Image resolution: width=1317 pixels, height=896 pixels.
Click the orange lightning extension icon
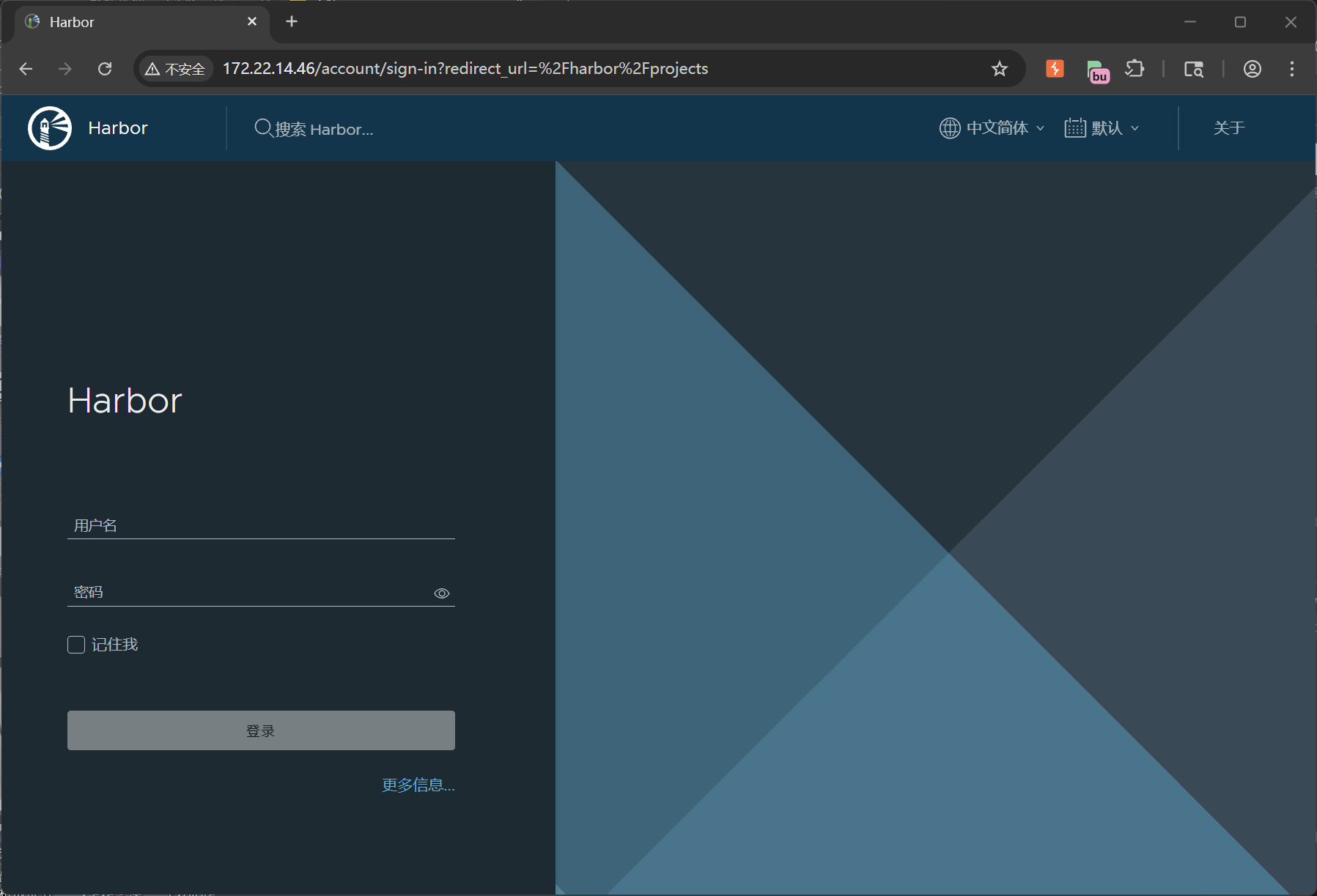[x=1055, y=69]
